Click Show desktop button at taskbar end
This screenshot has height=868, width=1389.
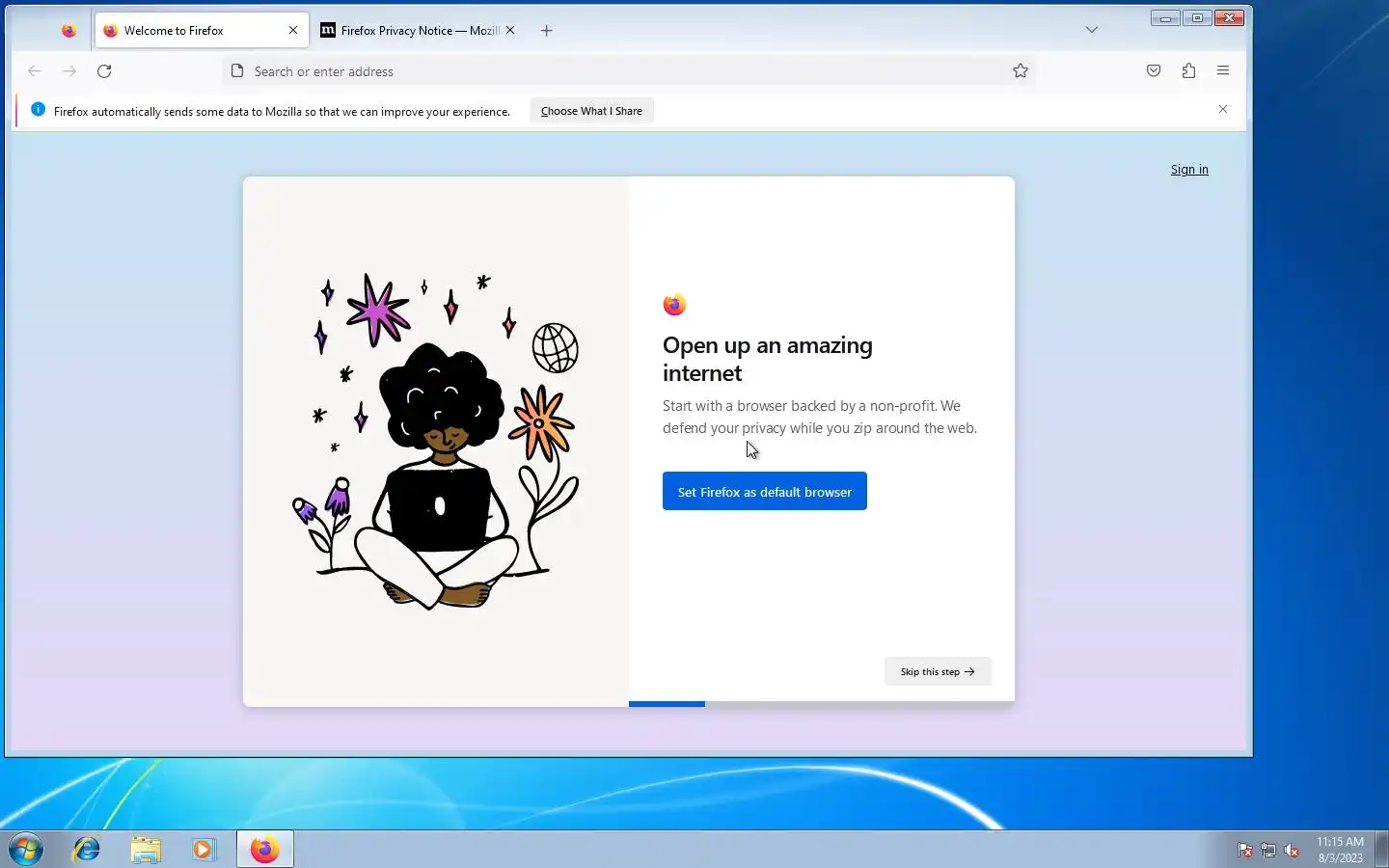tap(1381, 849)
